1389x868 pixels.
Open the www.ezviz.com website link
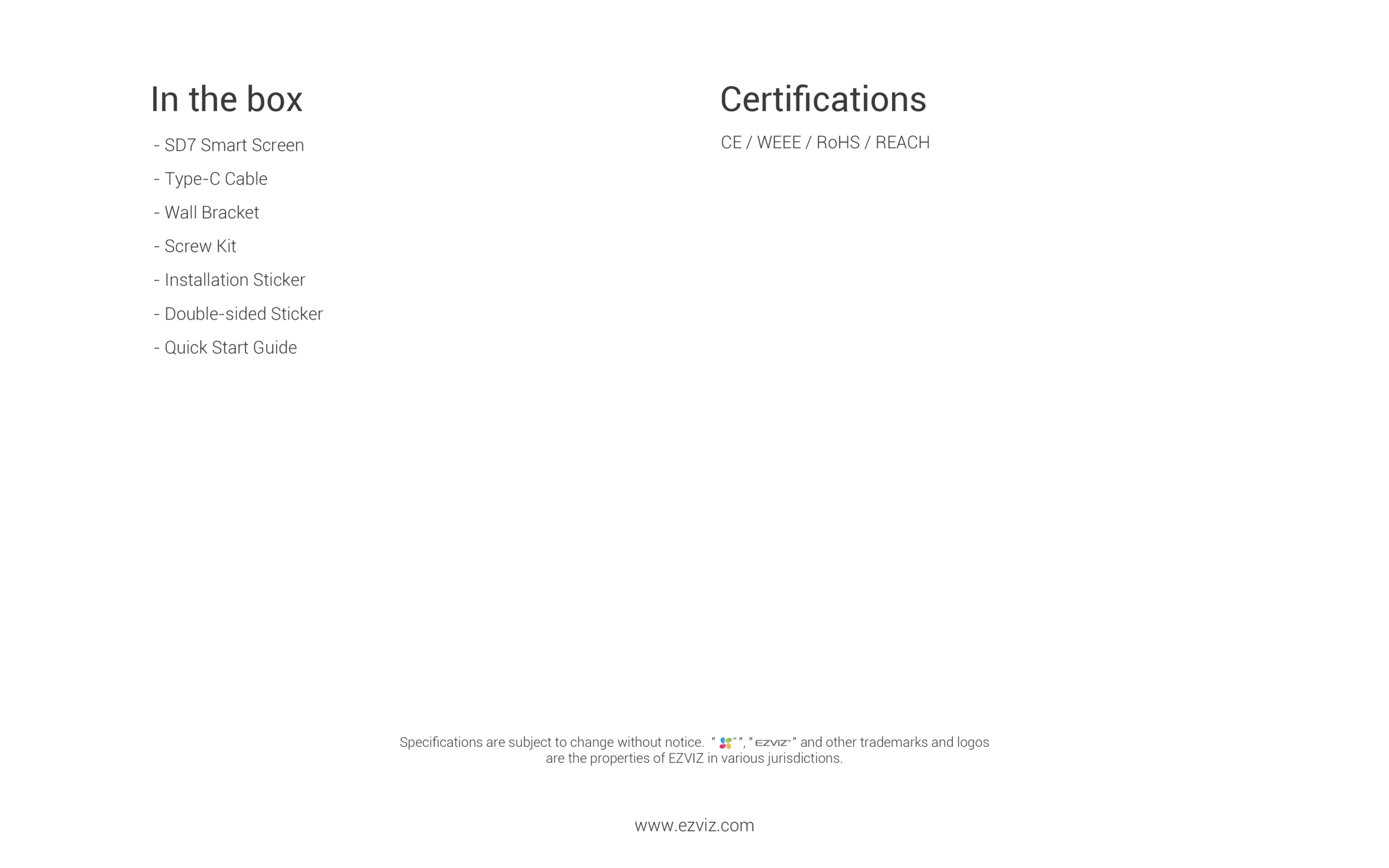[694, 826]
